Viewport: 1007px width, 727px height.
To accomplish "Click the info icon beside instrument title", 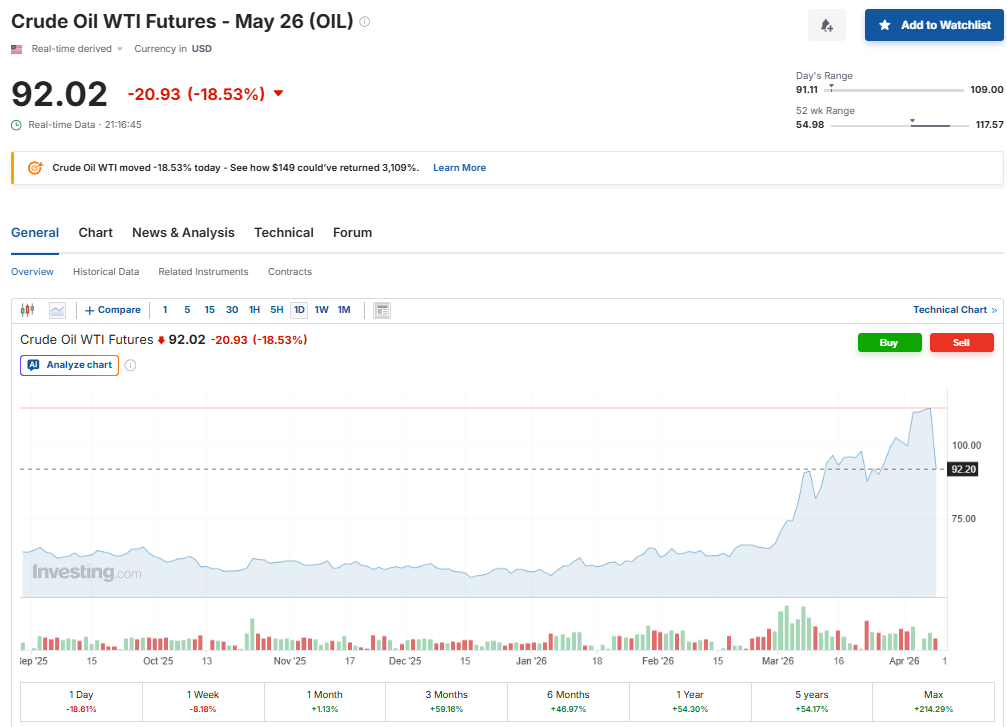I will click(x=364, y=22).
